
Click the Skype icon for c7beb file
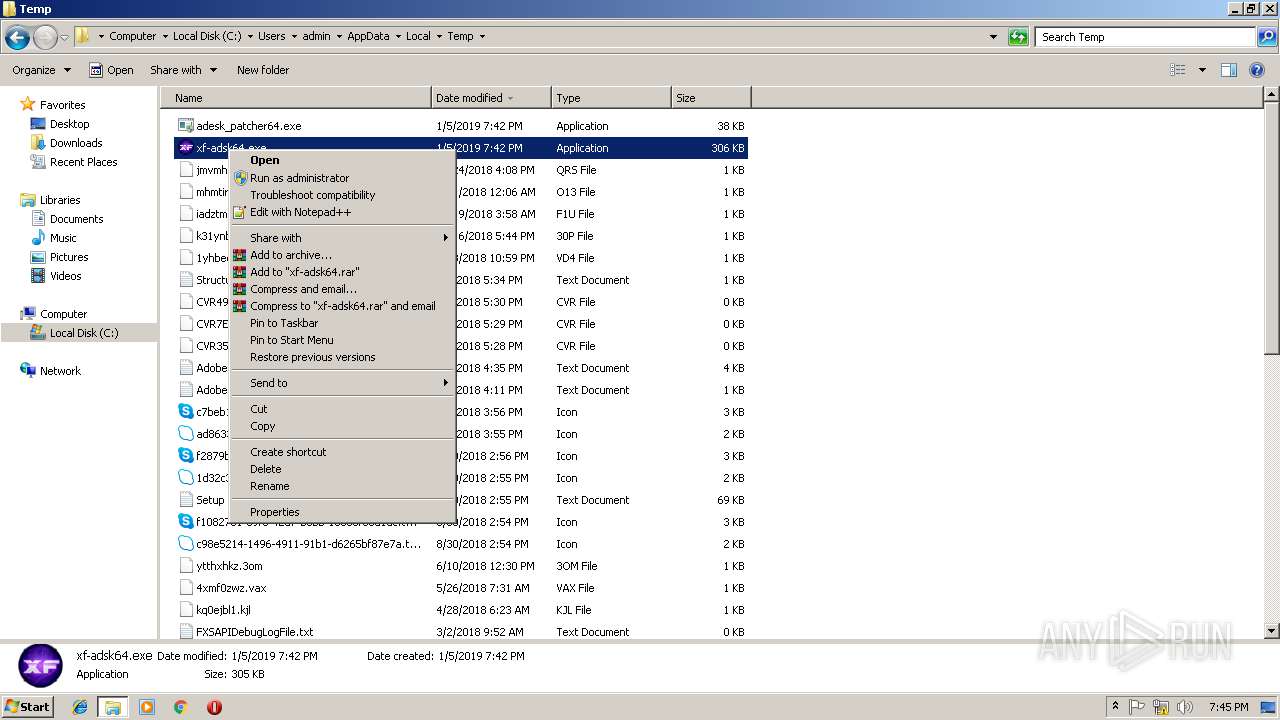(x=185, y=412)
